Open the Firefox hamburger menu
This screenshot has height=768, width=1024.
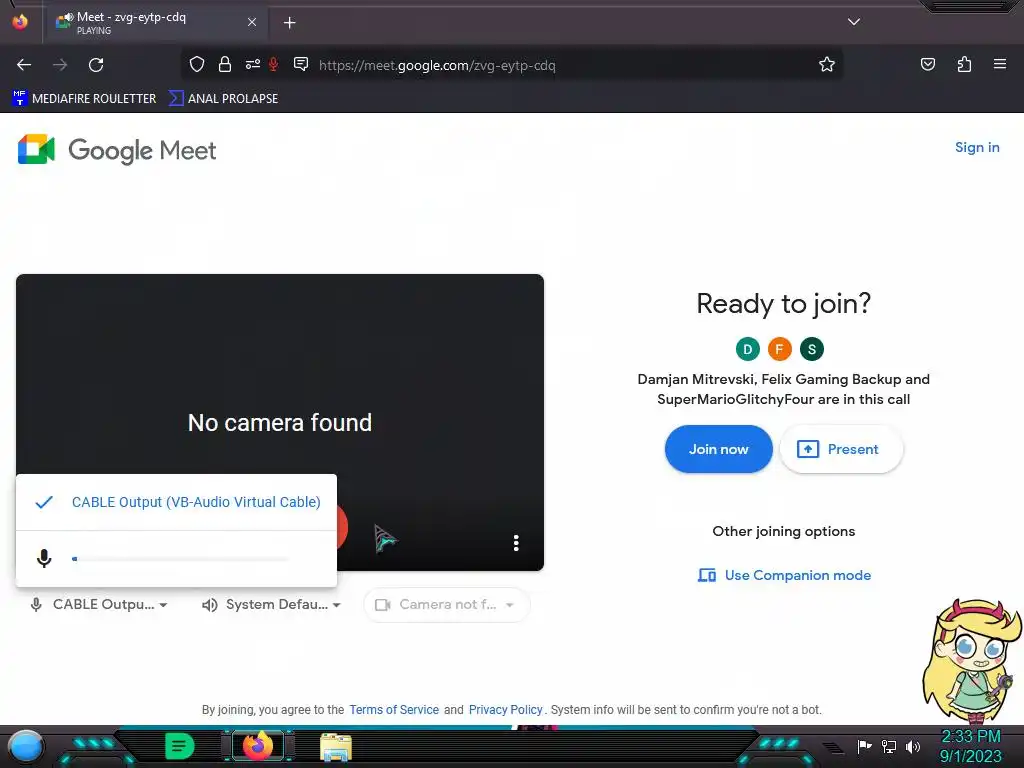[999, 64]
